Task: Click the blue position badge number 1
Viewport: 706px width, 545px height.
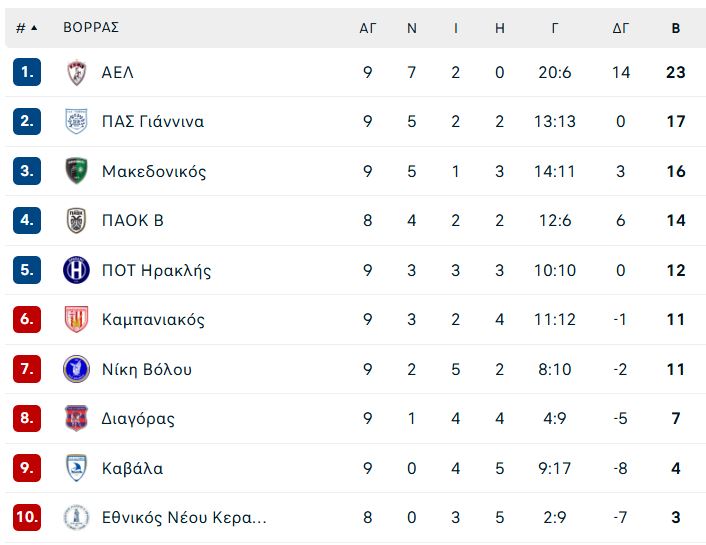Action: click(27, 72)
